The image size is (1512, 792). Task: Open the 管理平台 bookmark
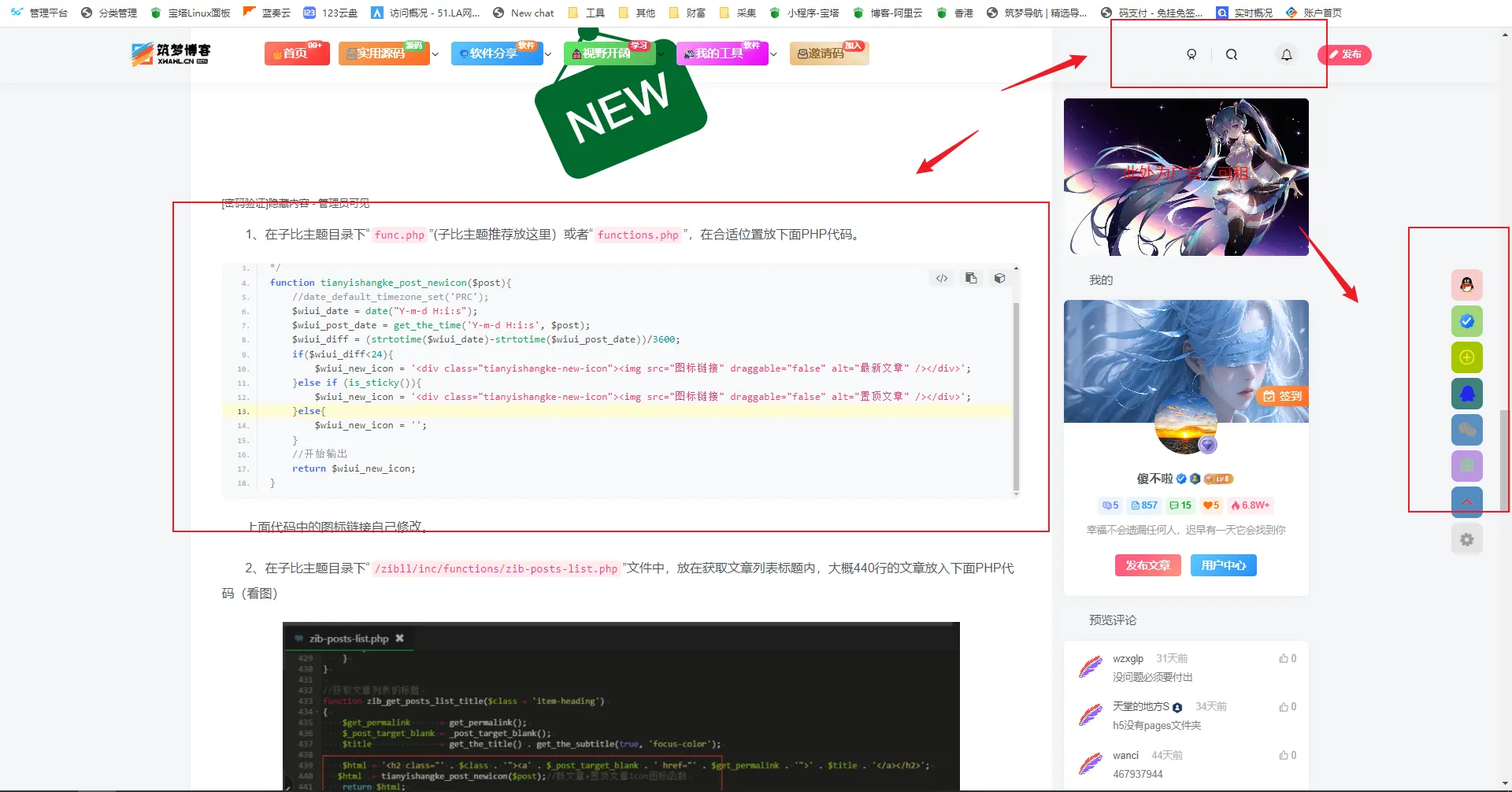39,13
